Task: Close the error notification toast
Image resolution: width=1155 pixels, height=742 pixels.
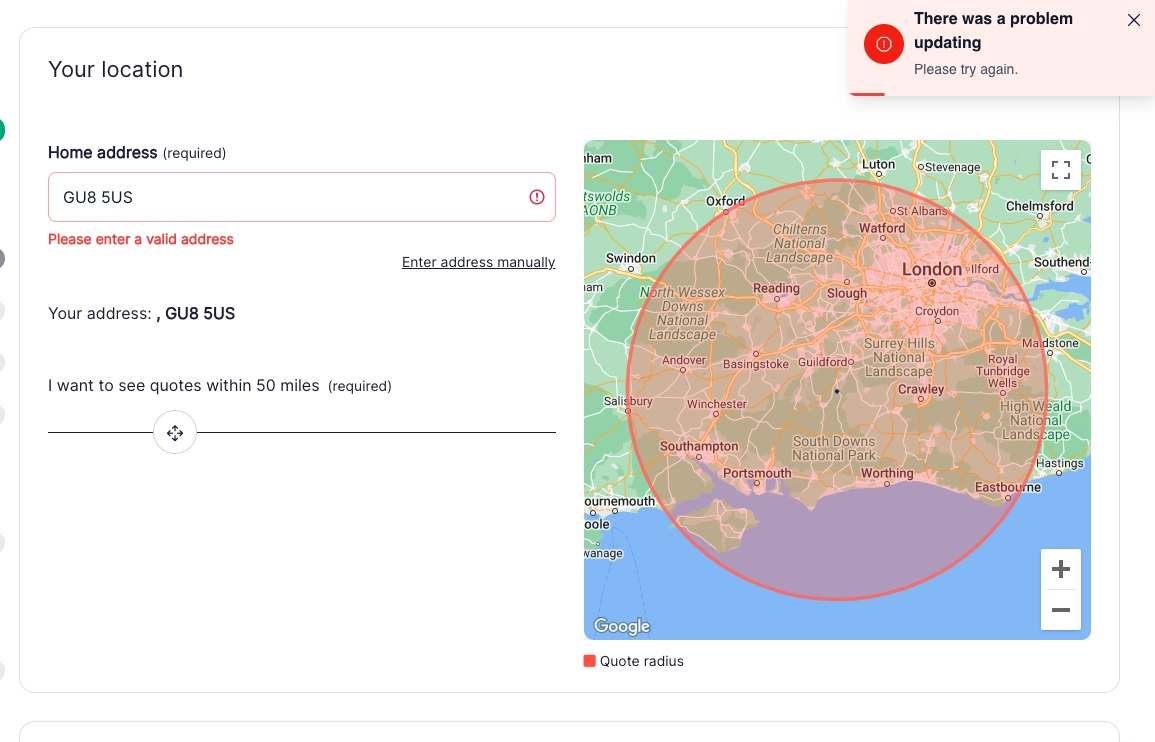Action: point(1134,20)
